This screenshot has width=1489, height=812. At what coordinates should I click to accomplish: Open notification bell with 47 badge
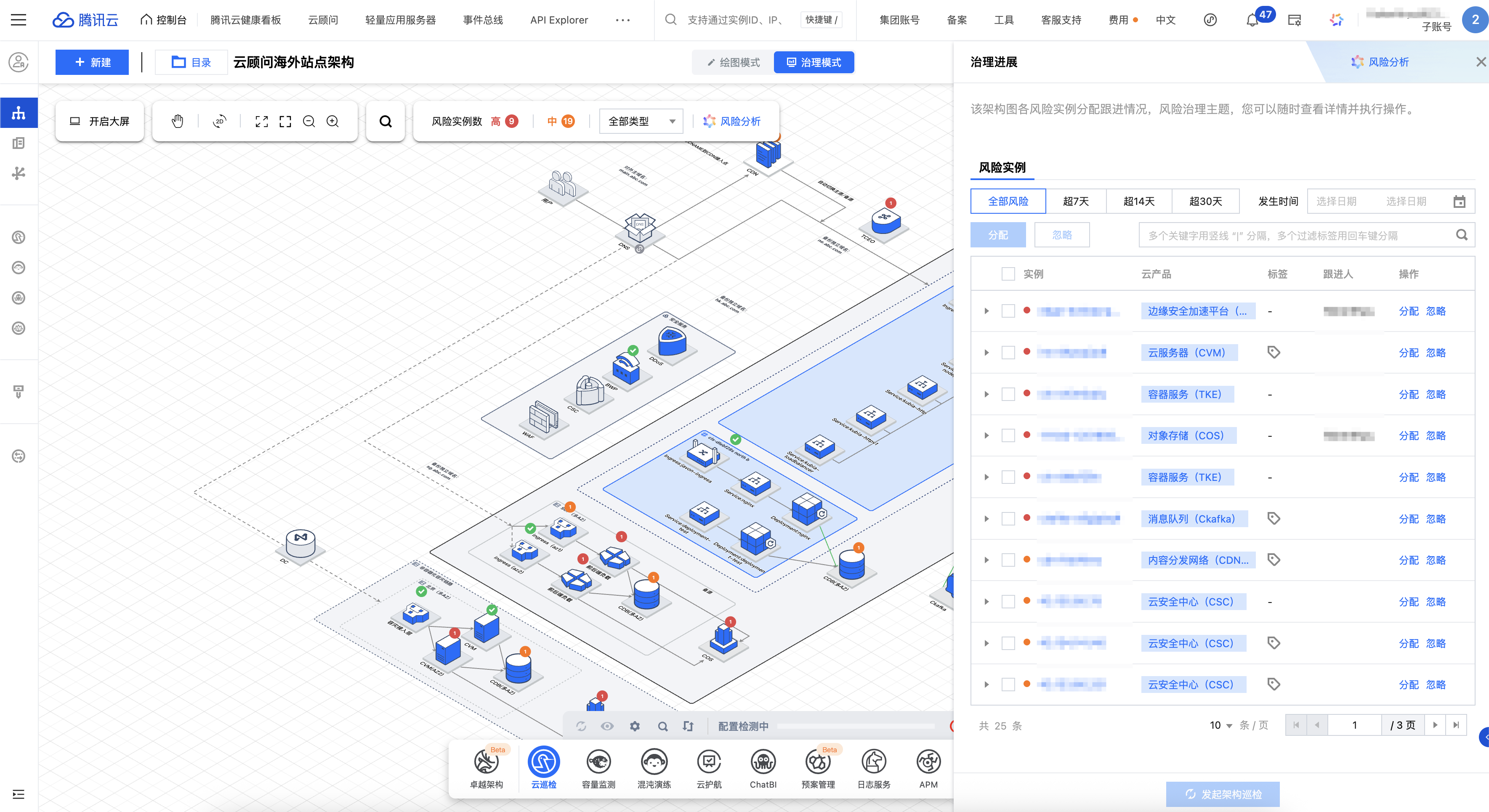click(x=1252, y=20)
